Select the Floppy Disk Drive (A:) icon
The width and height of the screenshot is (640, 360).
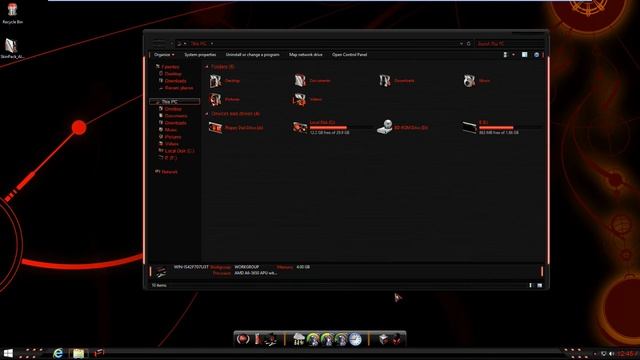(x=216, y=128)
